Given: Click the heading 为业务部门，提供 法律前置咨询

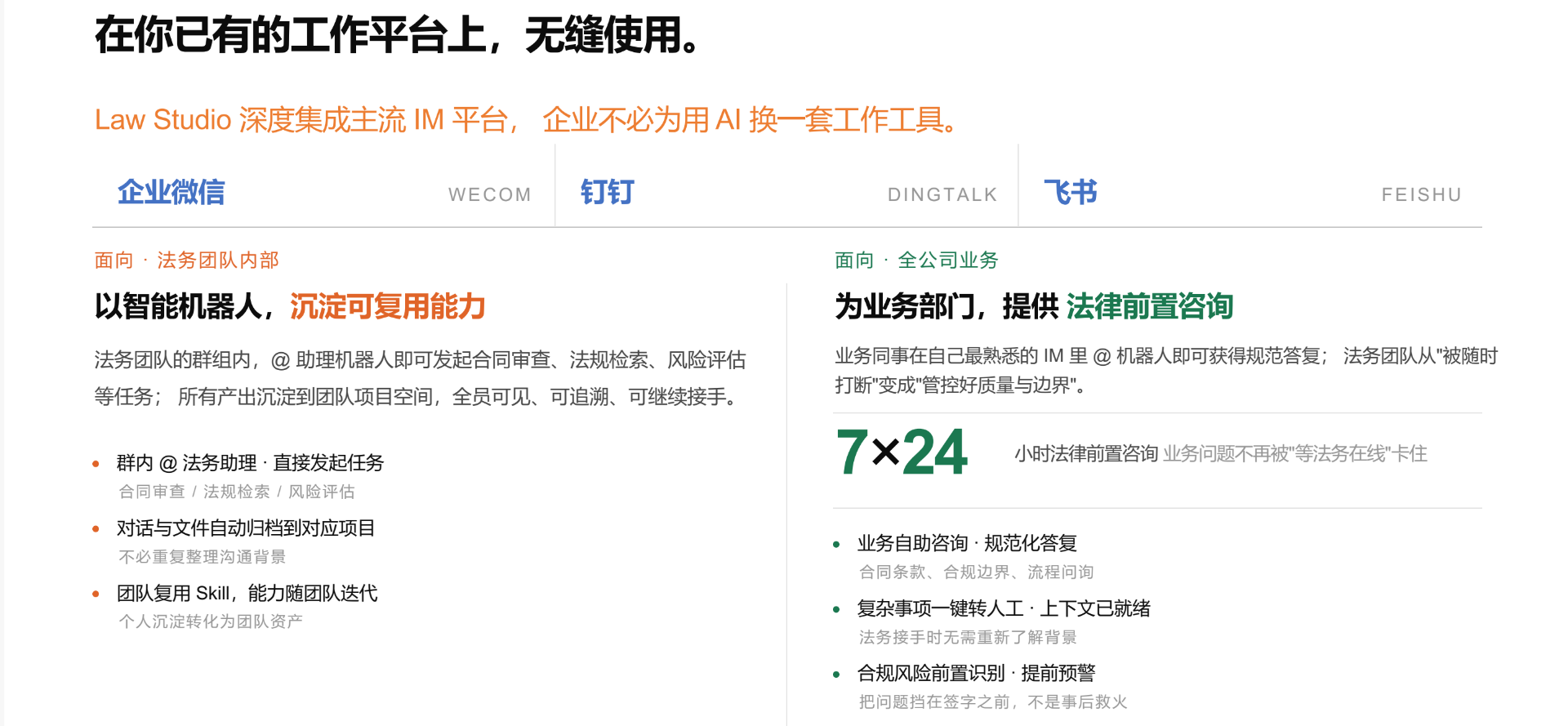Looking at the screenshot, I should click(1034, 306).
